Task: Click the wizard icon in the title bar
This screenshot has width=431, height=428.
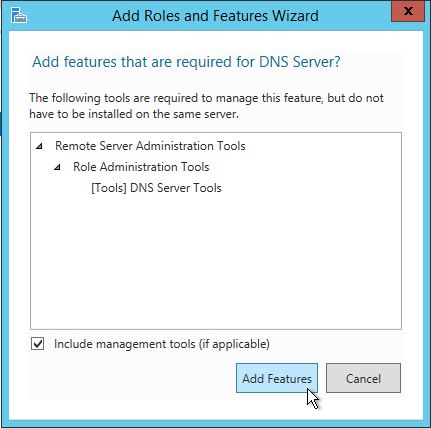Action: pos(19,15)
